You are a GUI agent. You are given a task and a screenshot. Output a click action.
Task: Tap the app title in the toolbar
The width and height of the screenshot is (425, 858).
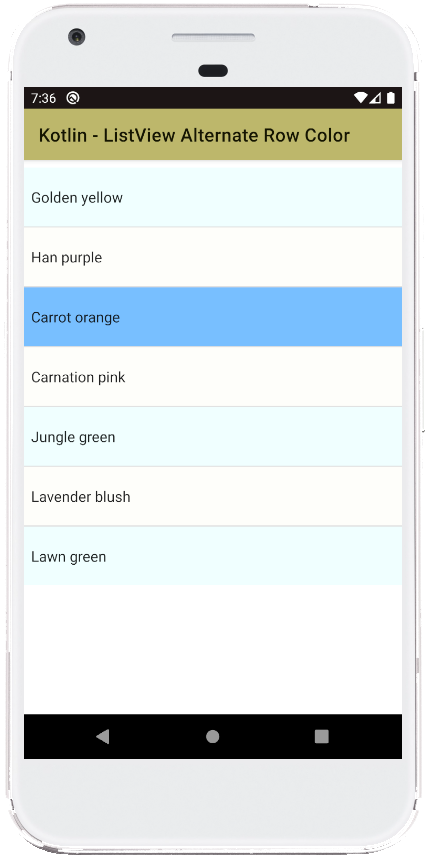(x=194, y=135)
